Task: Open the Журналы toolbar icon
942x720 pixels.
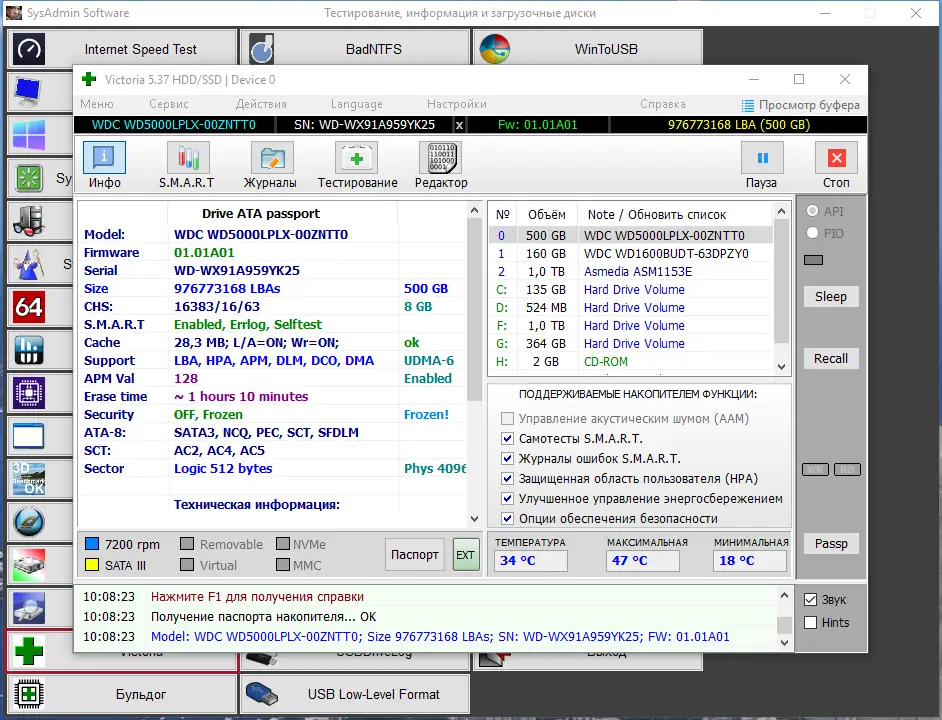Action: pyautogui.click(x=272, y=158)
